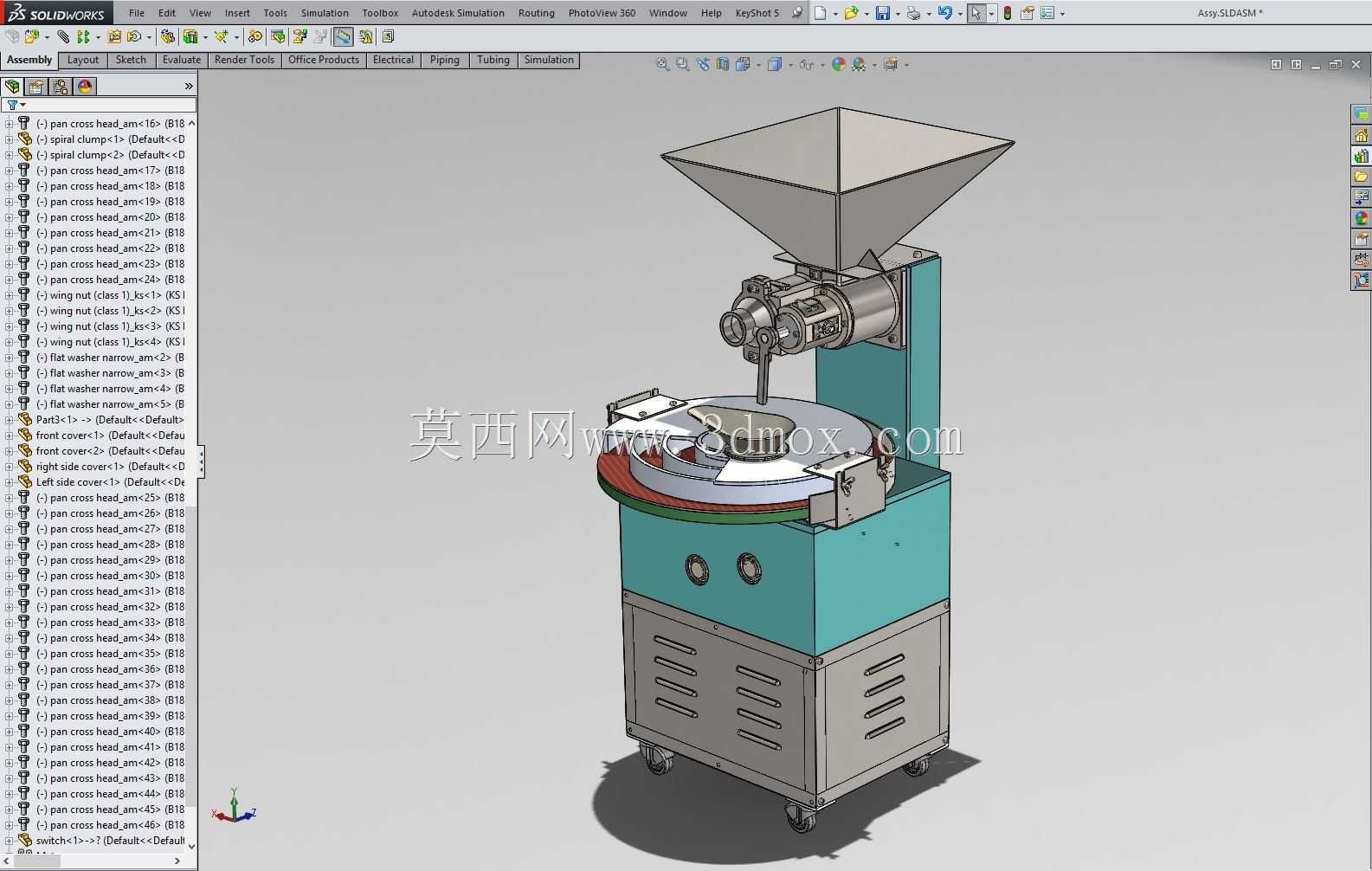Screen dimensions: 1372x871
Task: Click the Print icon
Action: [913, 13]
